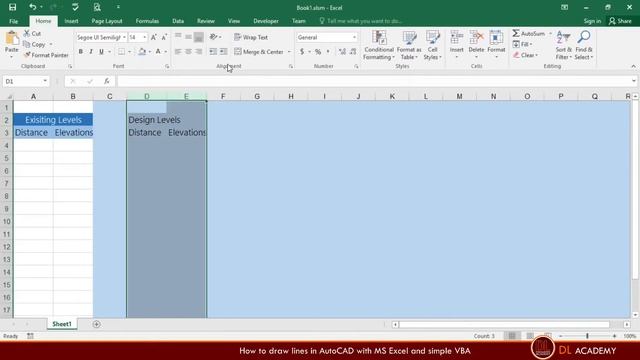
Task: Click the Insert Function fx icon
Action: pos(107,81)
